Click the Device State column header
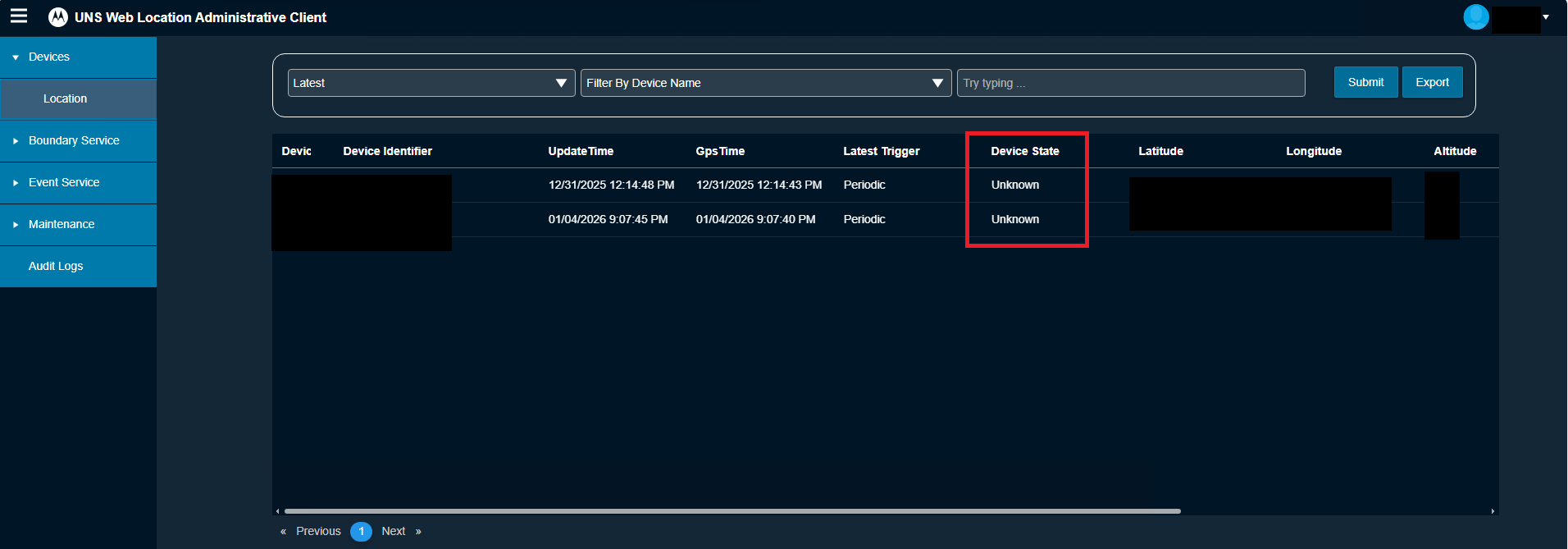 [x=1025, y=151]
